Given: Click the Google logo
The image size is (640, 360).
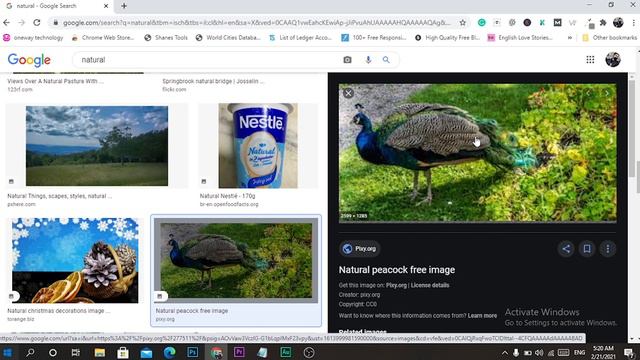Looking at the screenshot, I should pyautogui.click(x=29, y=60).
